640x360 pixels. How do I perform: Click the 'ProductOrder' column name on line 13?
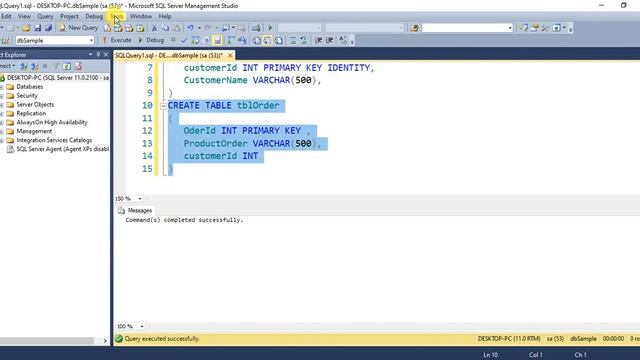[216, 144]
